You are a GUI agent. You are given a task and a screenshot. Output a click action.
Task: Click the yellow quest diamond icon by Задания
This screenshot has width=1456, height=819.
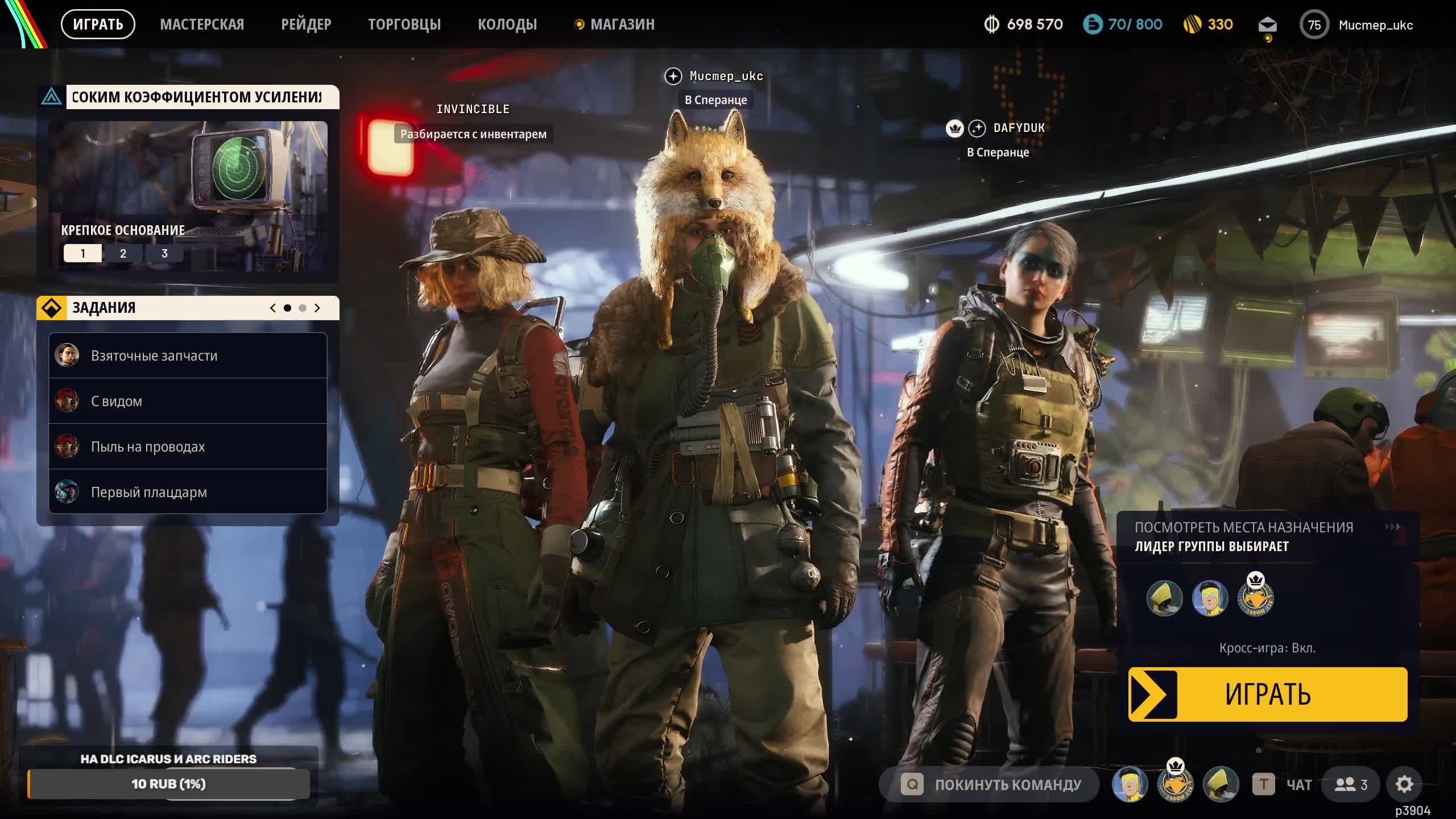point(51,308)
